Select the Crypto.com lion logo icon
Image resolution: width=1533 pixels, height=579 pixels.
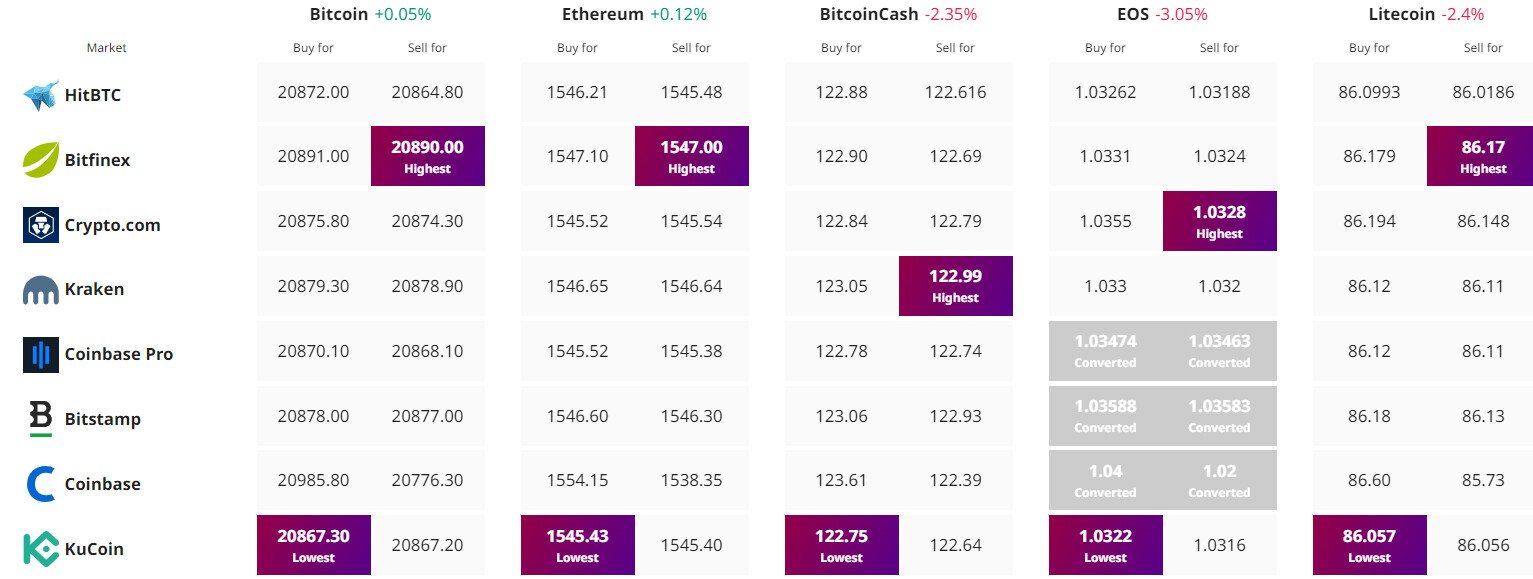41,225
